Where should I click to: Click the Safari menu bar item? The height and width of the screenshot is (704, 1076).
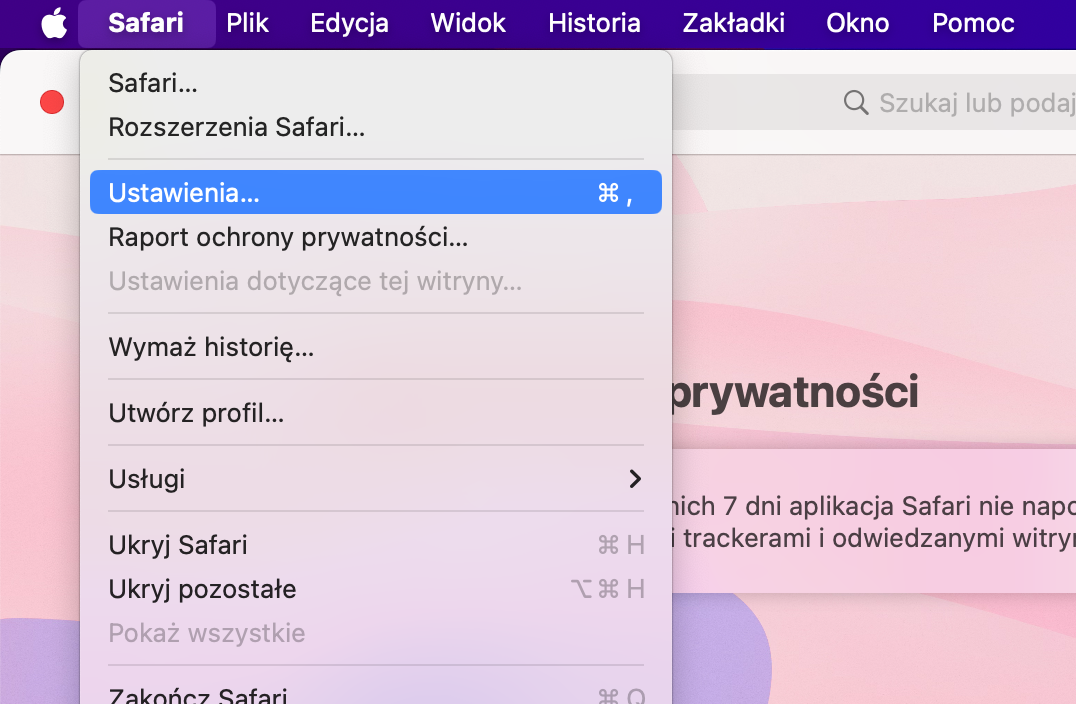point(146,23)
